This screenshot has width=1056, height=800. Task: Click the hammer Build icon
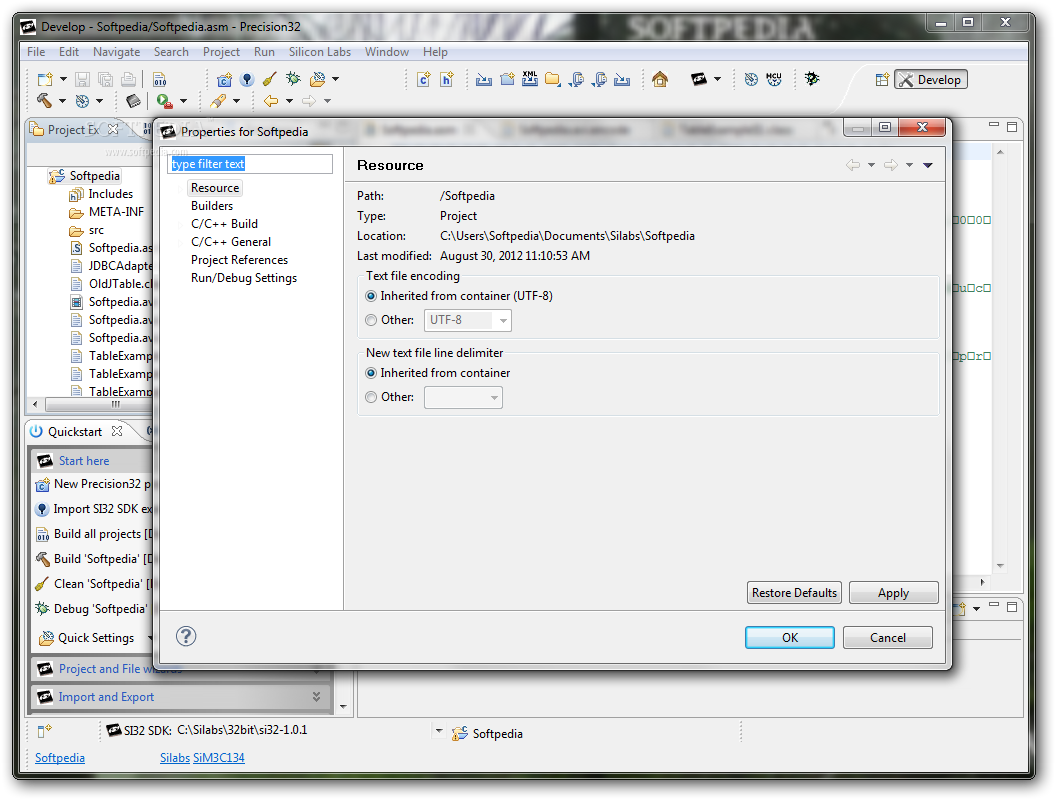[44, 101]
